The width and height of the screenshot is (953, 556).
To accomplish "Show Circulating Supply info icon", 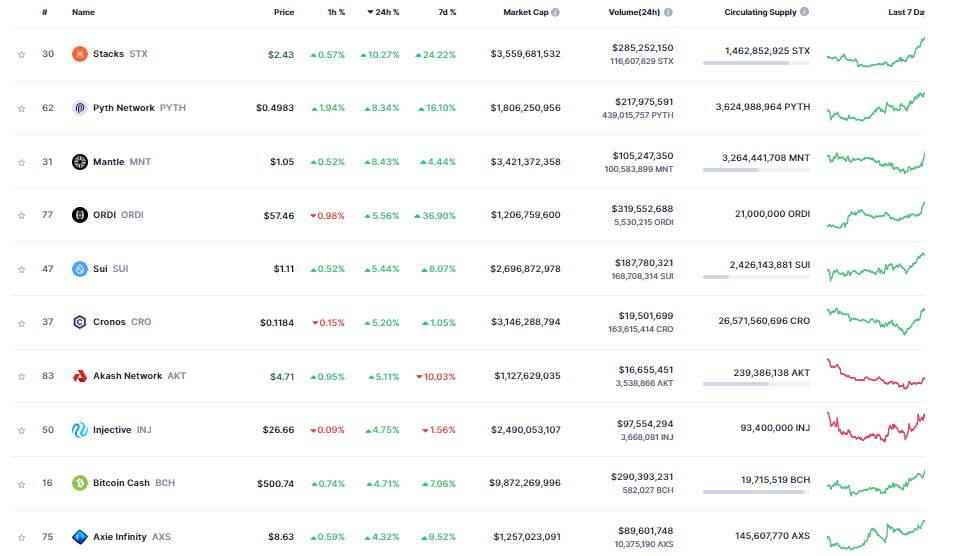I will click(805, 12).
